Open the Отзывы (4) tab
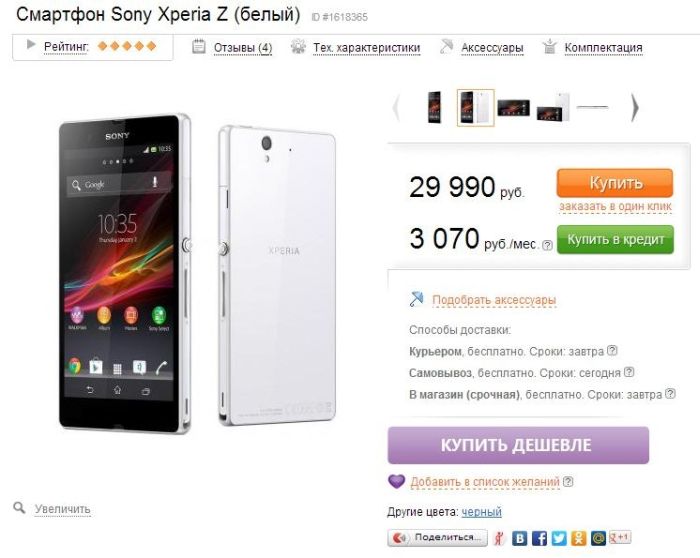 (x=242, y=48)
